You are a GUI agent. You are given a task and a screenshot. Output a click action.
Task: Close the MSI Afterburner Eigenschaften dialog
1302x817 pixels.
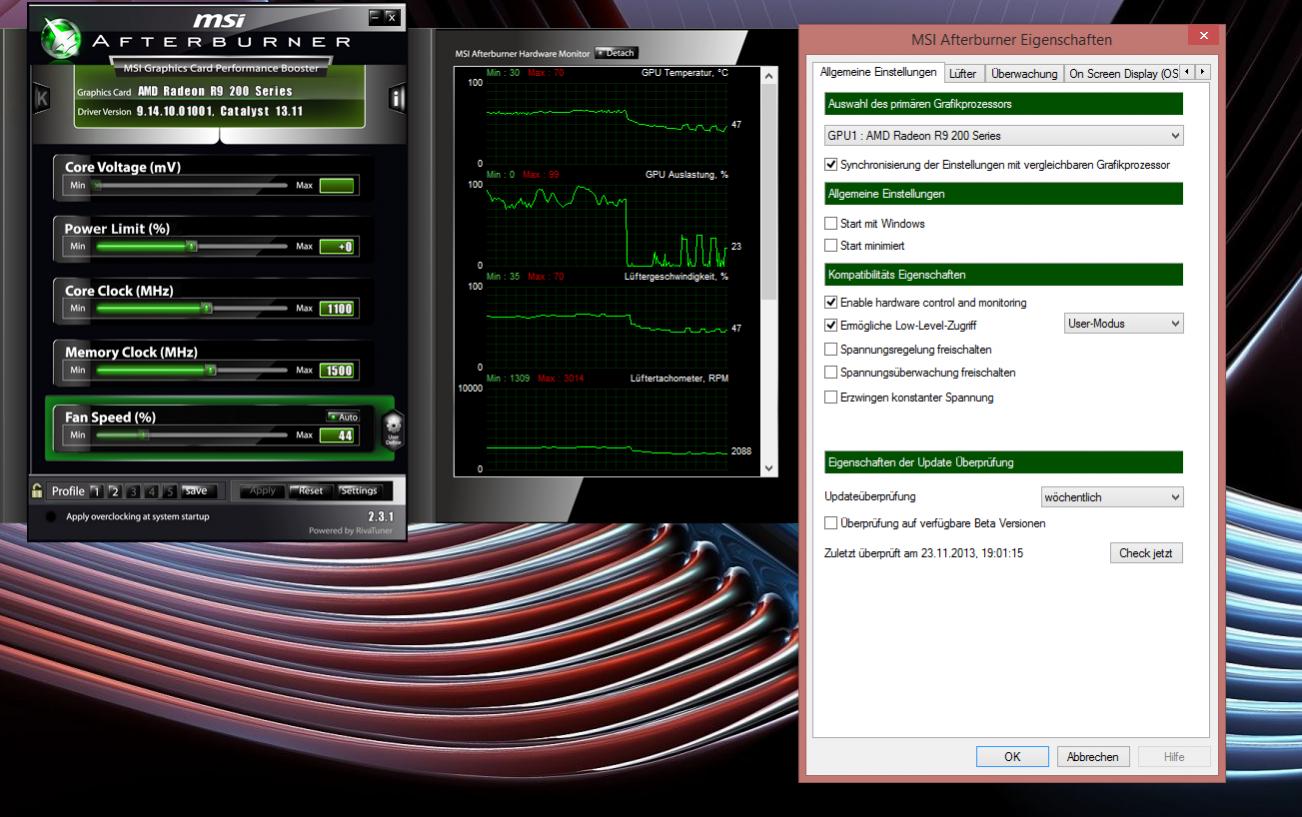(1203, 37)
